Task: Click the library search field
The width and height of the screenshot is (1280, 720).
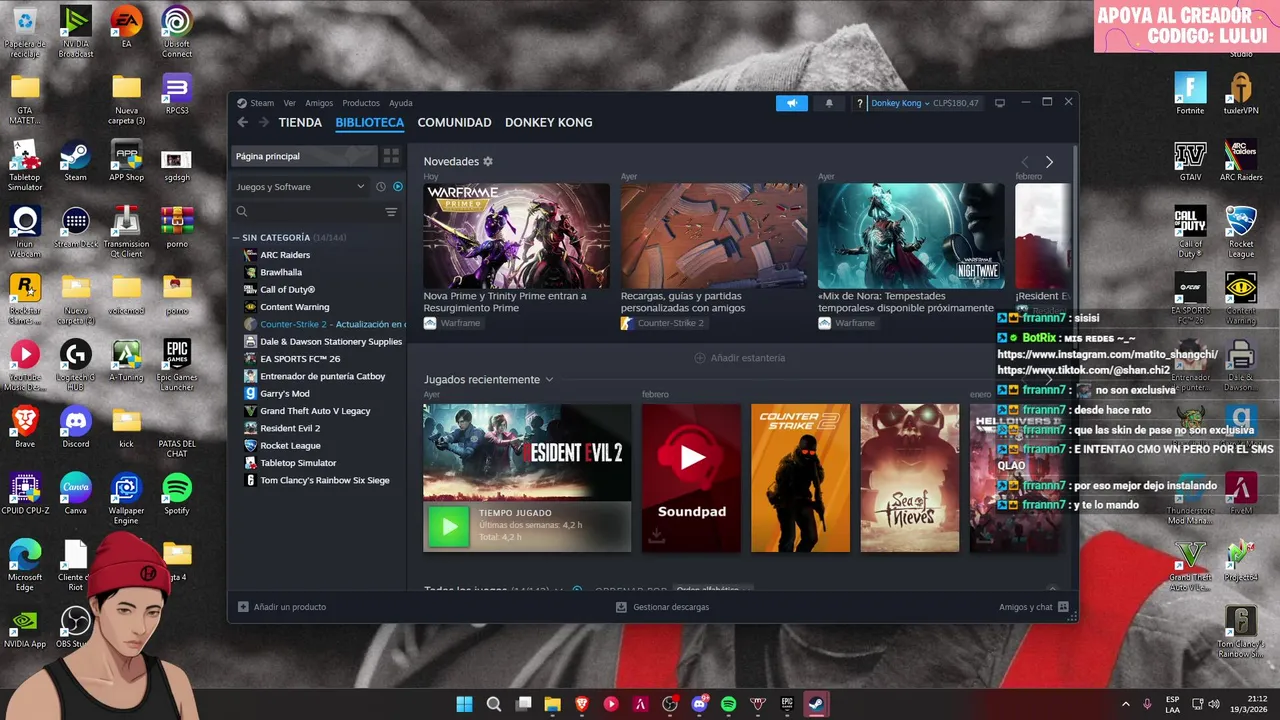Action: pyautogui.click(x=307, y=212)
